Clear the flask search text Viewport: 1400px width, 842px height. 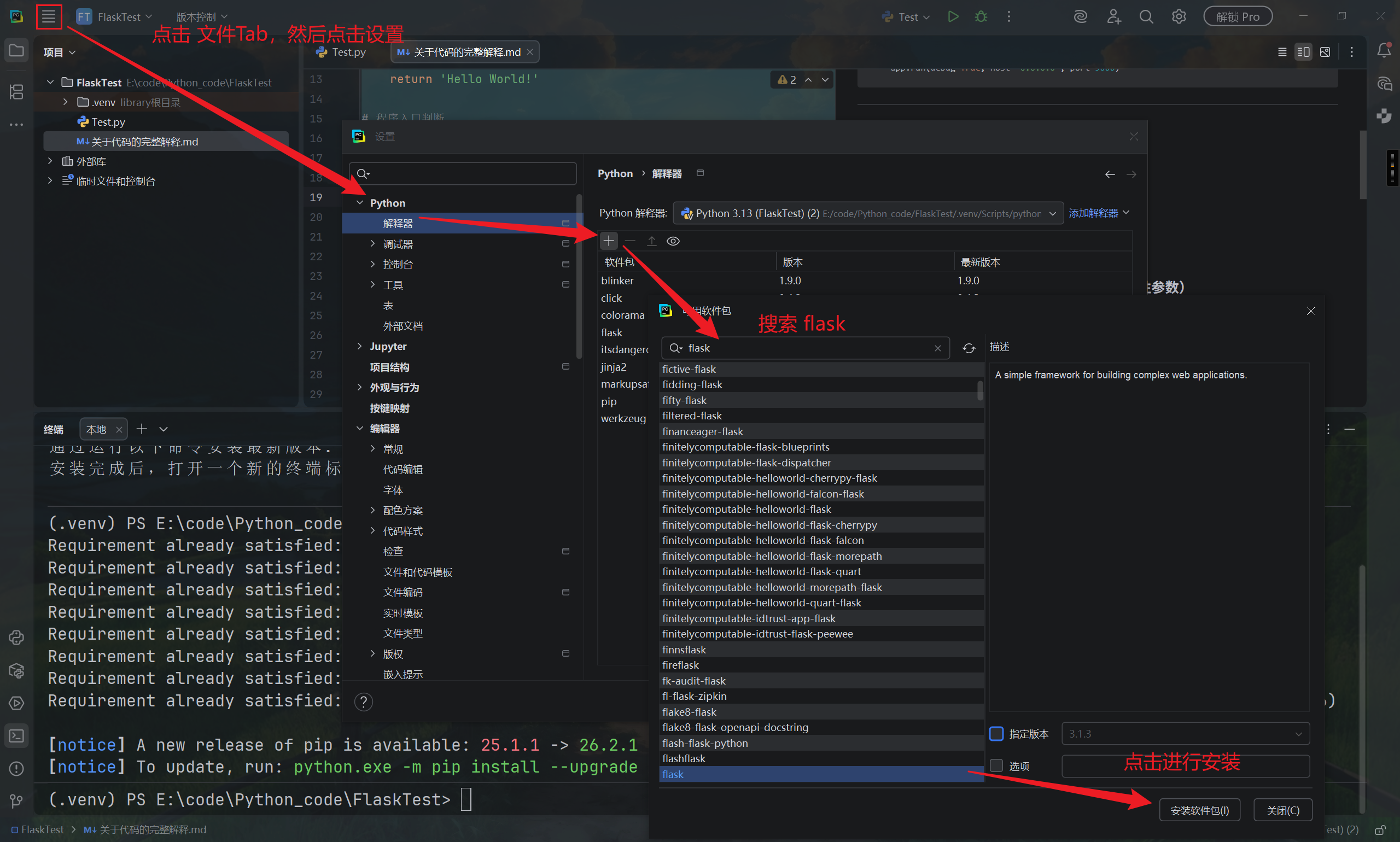pyautogui.click(x=937, y=348)
